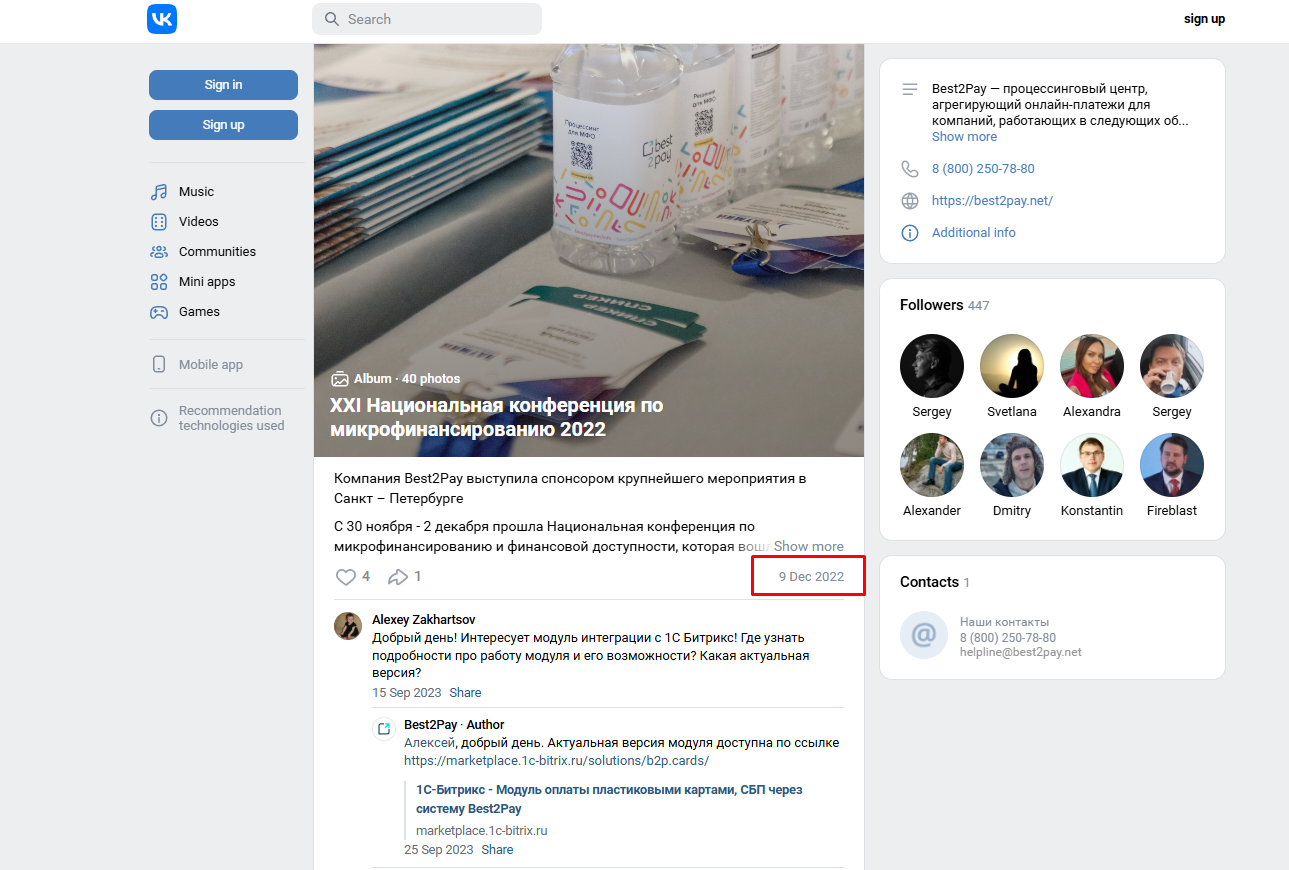Viewport: 1289px width, 870px height.
Task: Open the Mini apps section icon
Action: coord(159,281)
